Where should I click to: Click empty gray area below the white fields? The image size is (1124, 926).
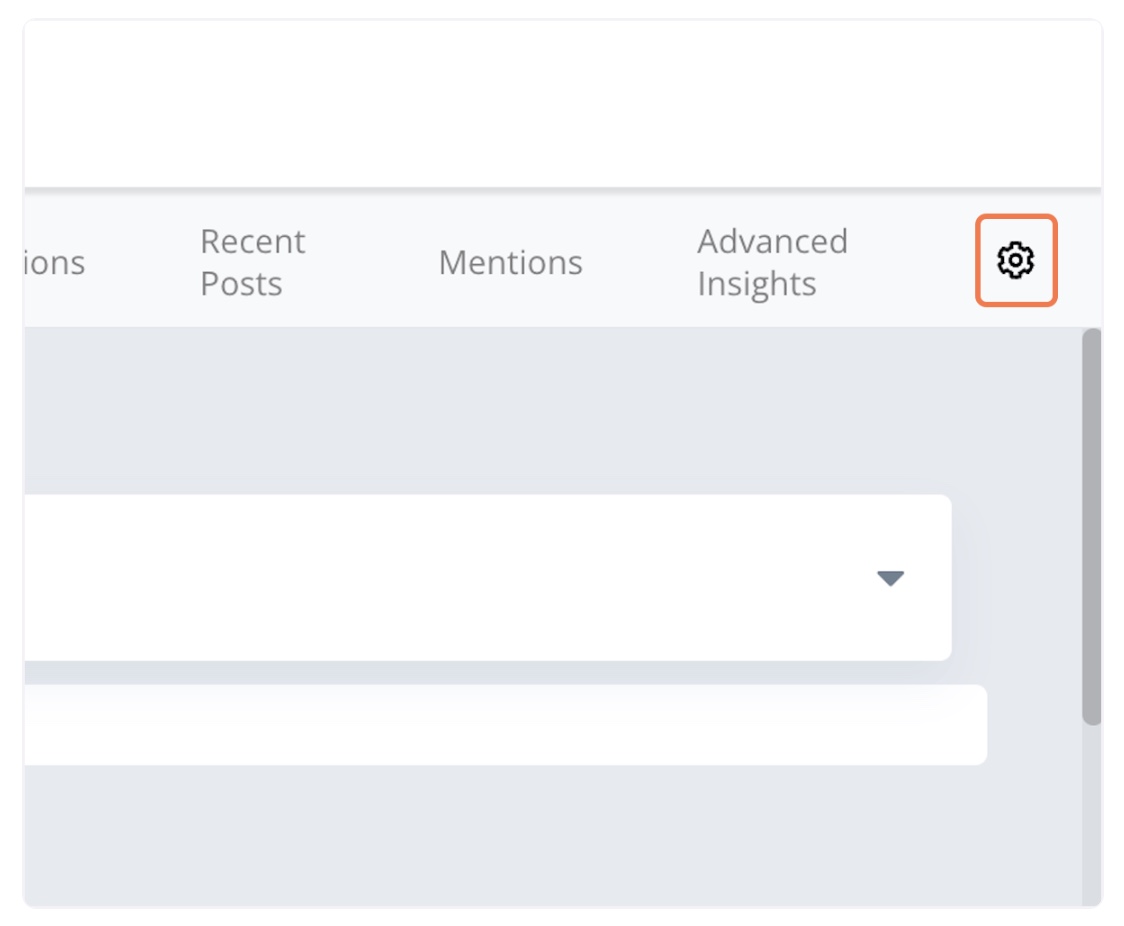point(500,840)
